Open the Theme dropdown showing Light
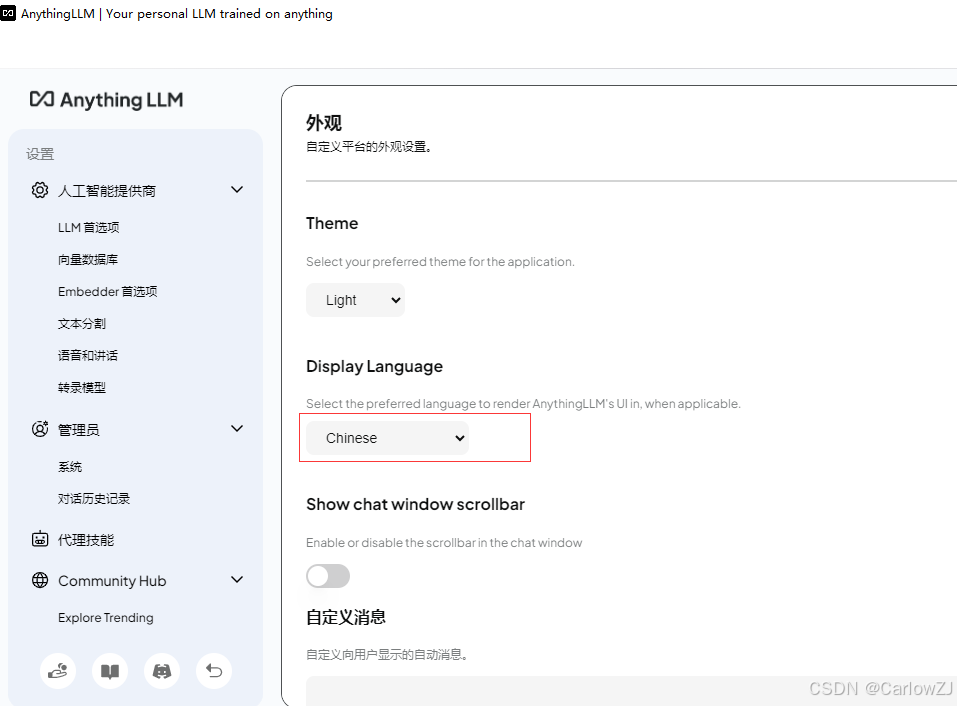This screenshot has width=957, height=706. pyautogui.click(x=355, y=299)
